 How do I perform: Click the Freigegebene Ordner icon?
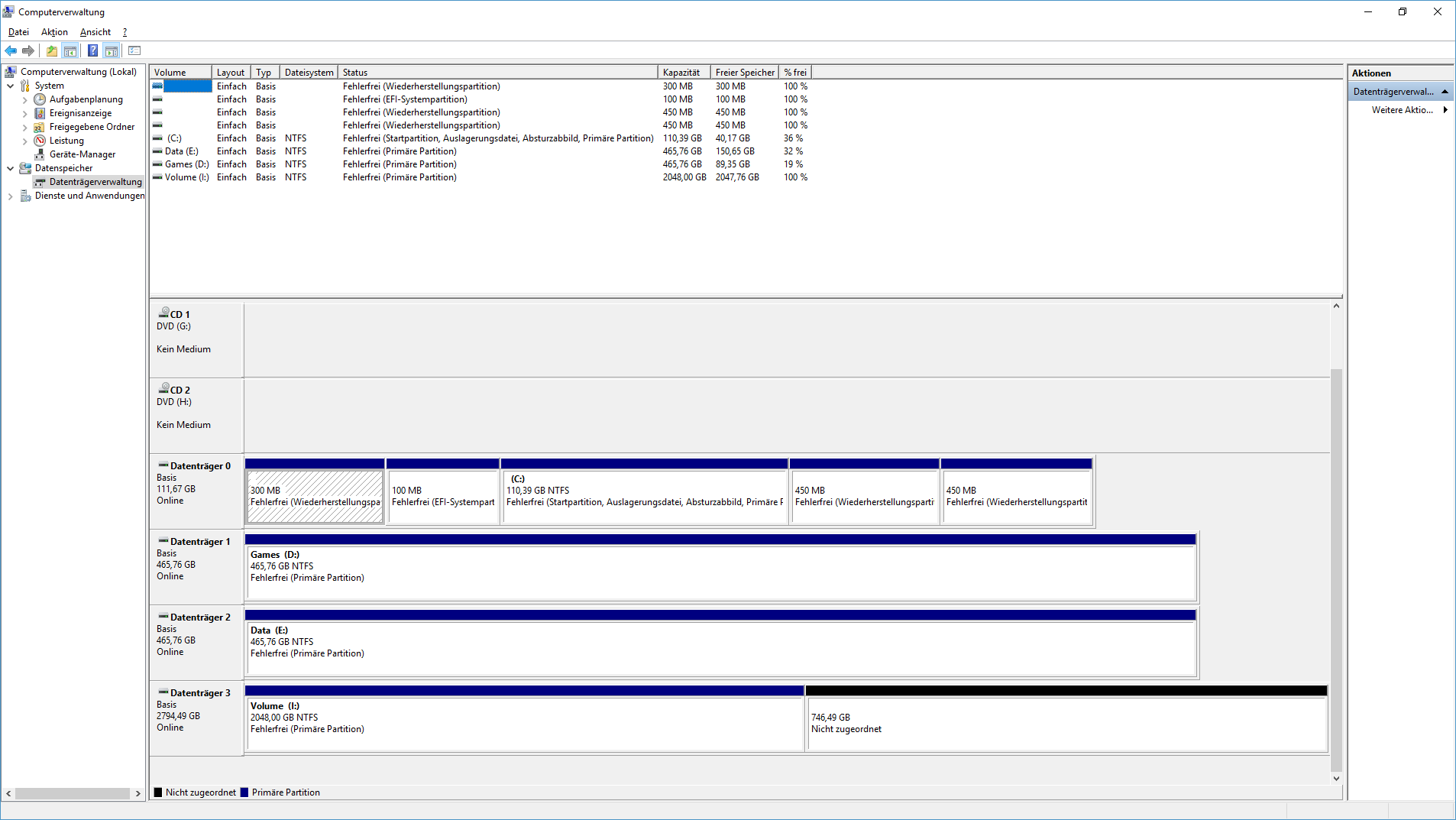point(40,127)
